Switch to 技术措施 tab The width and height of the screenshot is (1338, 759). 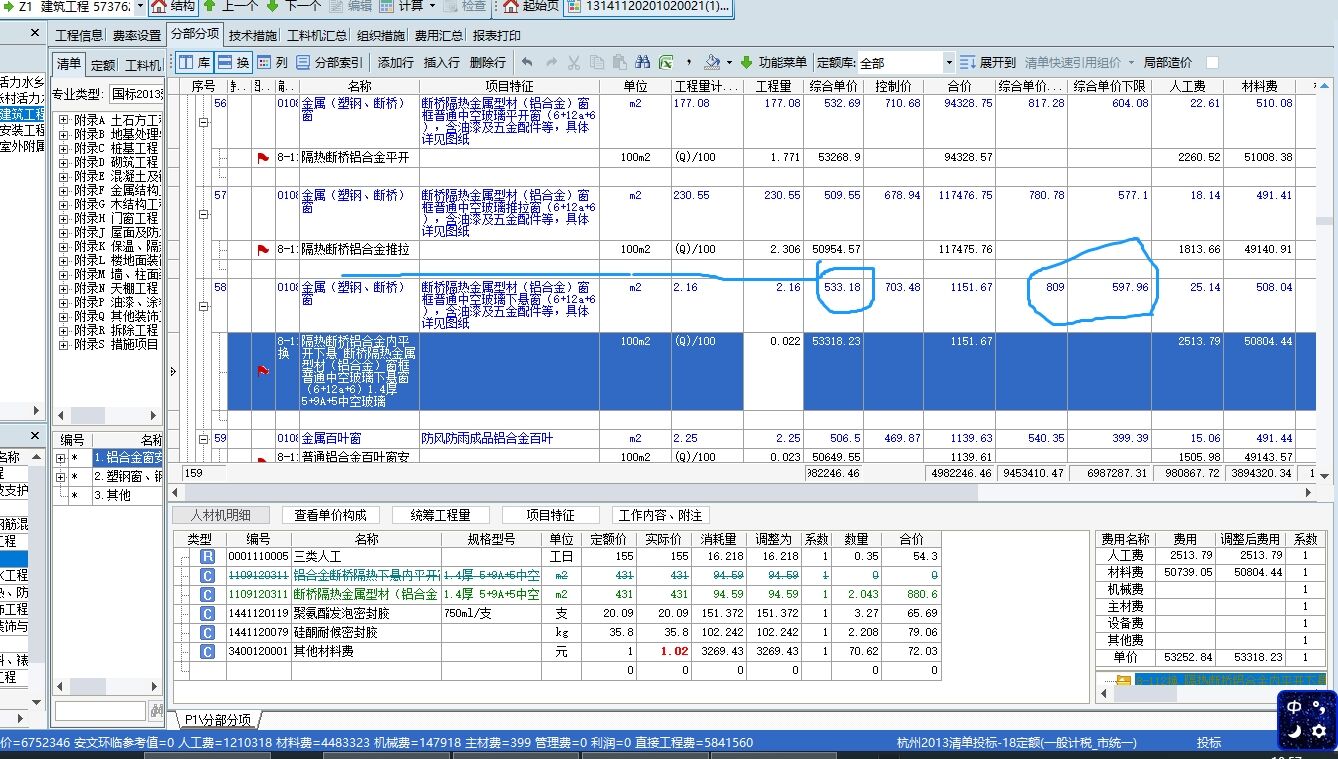(254, 35)
